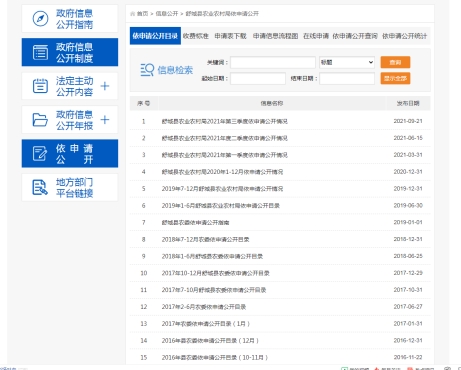Open 2018年7-12月农委依申请公开目录
This screenshot has width=461, height=370.
pyautogui.click(x=205, y=239)
